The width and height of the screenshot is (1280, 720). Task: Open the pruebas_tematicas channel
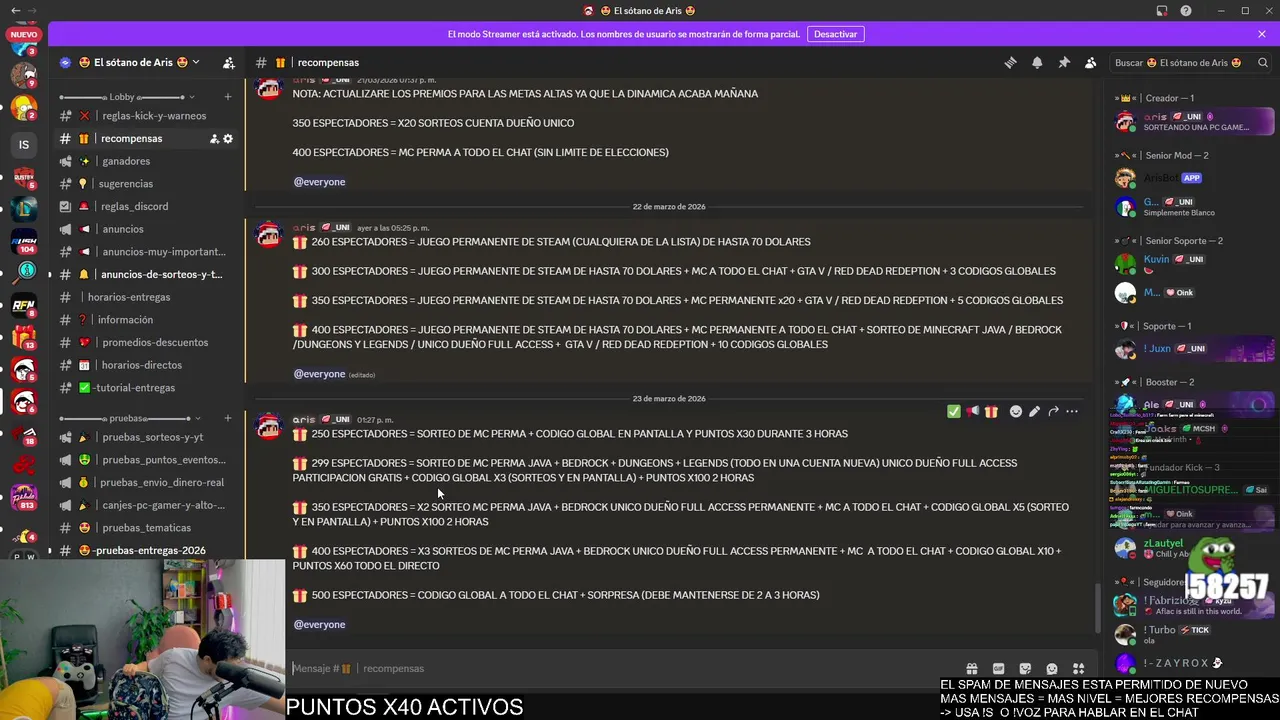147,528
